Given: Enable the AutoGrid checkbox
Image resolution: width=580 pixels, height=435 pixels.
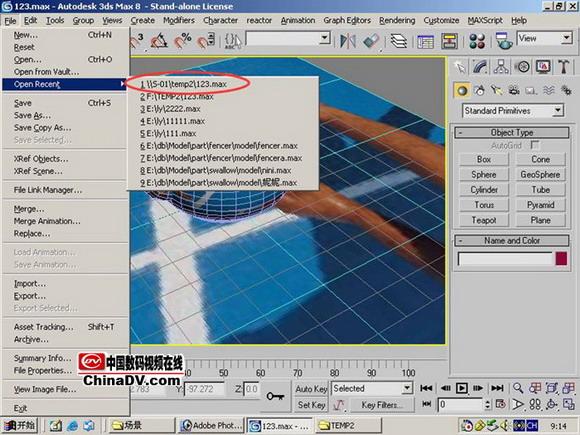Looking at the screenshot, I should point(535,145).
